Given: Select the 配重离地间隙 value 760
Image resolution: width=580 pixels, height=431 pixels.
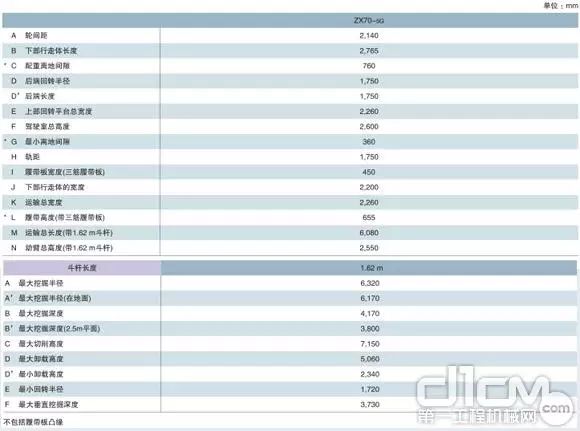Looking at the screenshot, I should 369,66.
